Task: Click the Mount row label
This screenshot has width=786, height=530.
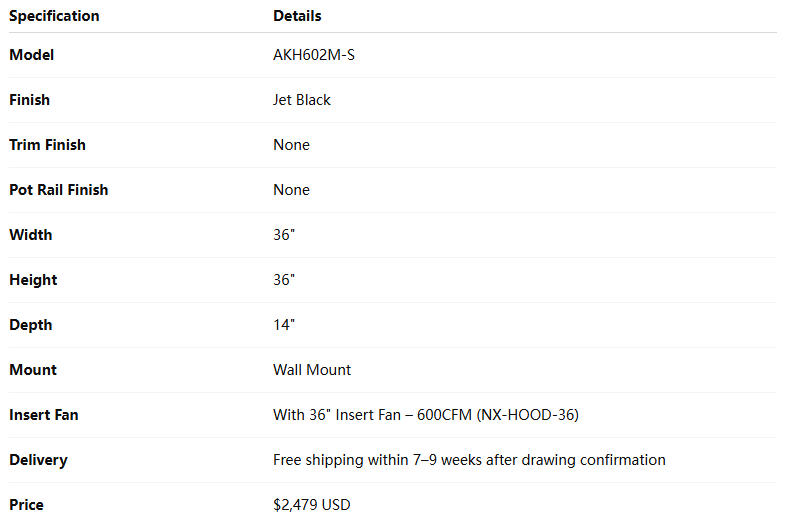Action: pos(32,370)
